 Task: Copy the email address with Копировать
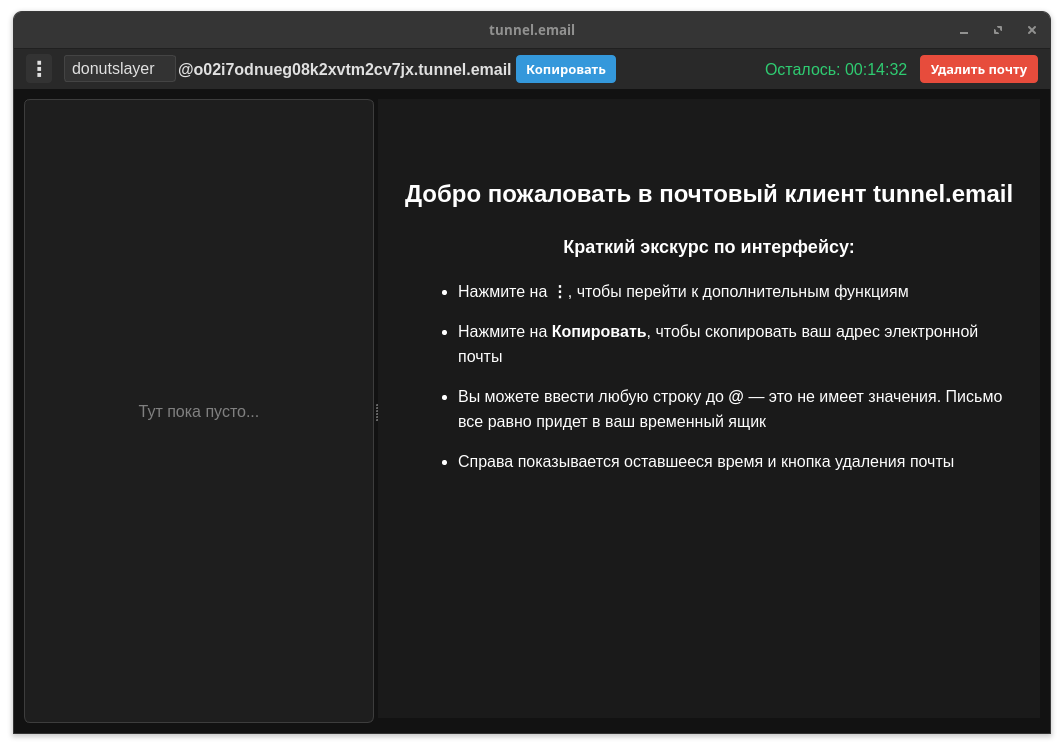click(x=565, y=69)
